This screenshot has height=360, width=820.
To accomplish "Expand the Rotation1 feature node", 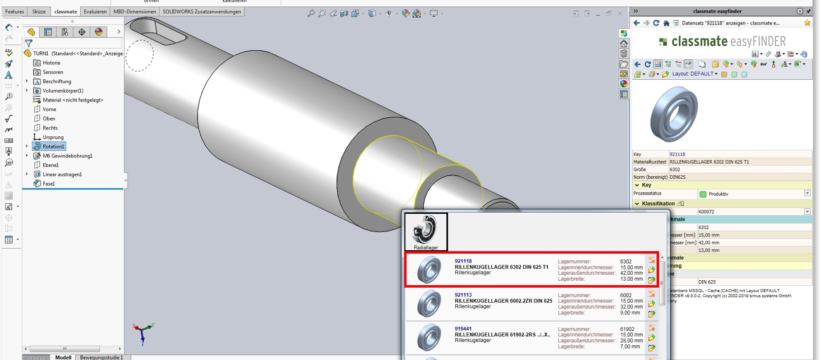I will pos(27,146).
